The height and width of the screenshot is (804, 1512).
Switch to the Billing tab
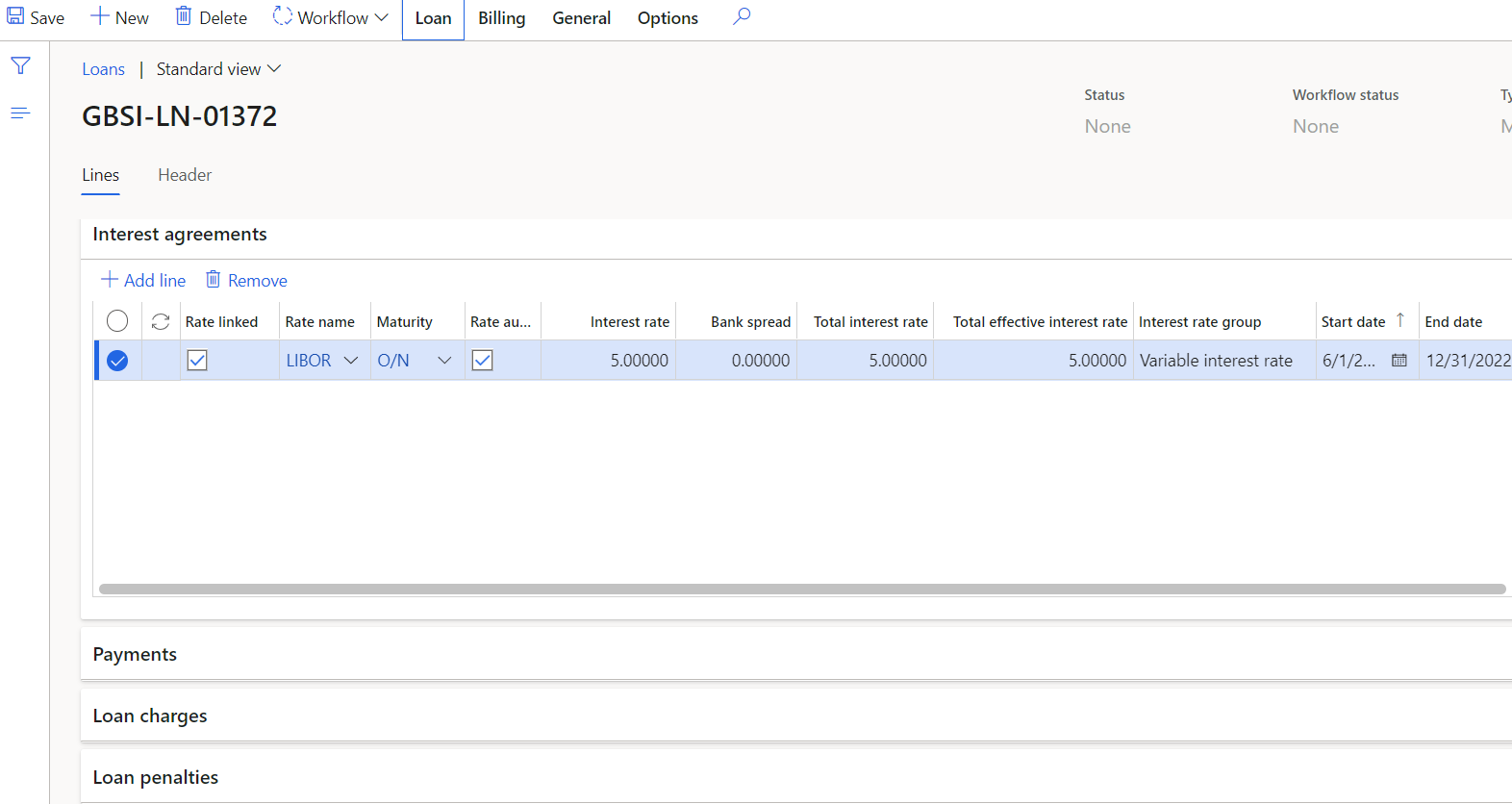click(501, 18)
